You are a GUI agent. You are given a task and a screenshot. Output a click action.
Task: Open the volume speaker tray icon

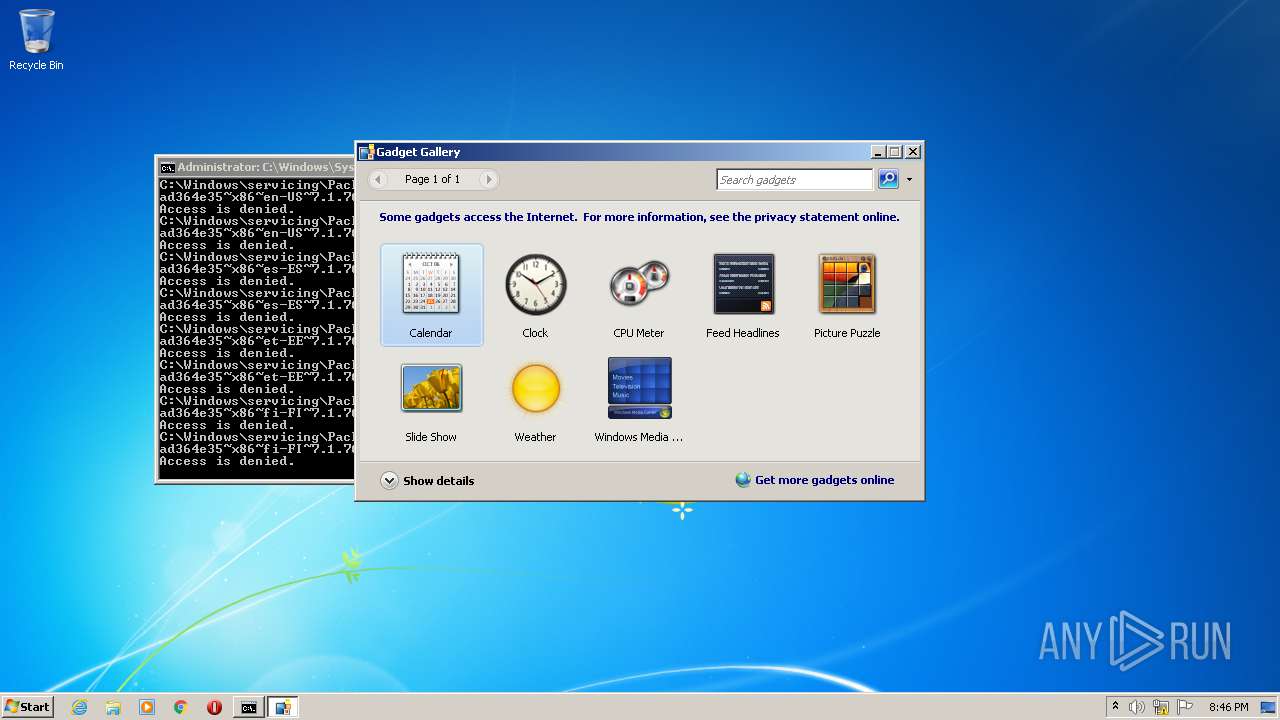[x=1137, y=707]
